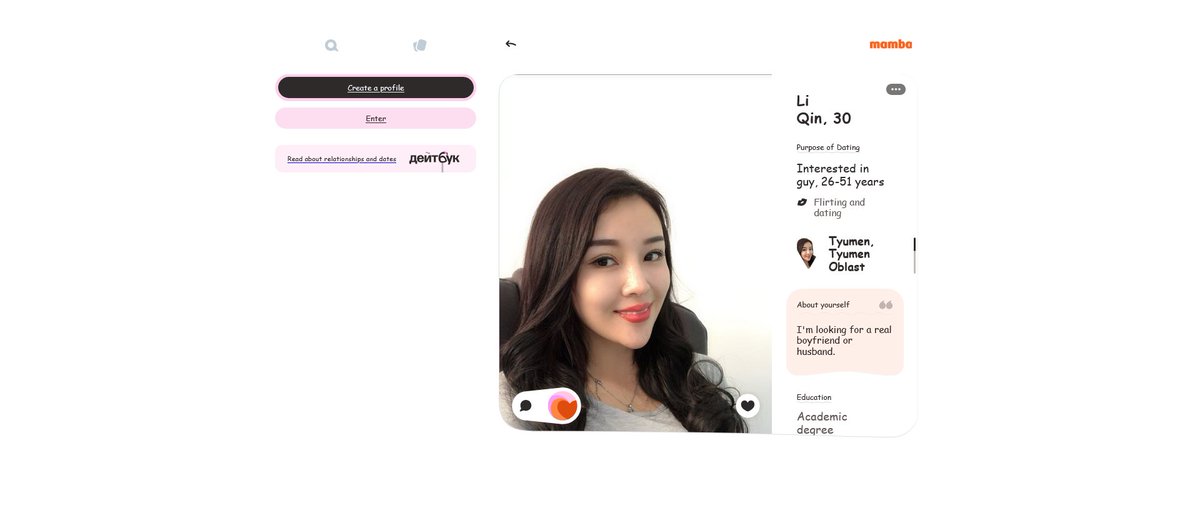Open Read about relationships and dates link
This screenshot has height=508, width=1200.
pos(342,159)
